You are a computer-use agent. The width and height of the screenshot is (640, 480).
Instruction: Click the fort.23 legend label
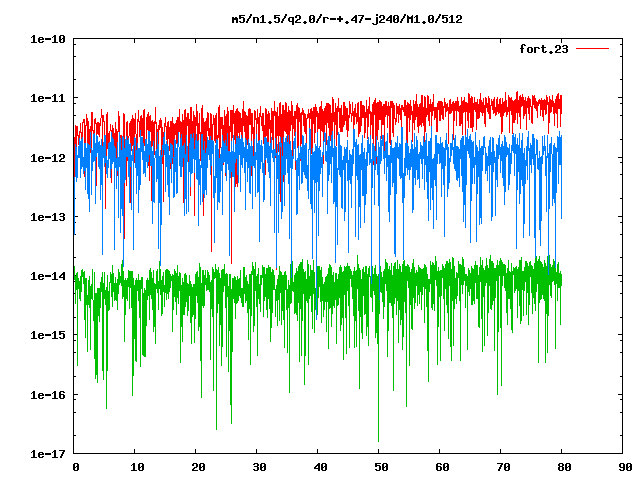pos(544,49)
